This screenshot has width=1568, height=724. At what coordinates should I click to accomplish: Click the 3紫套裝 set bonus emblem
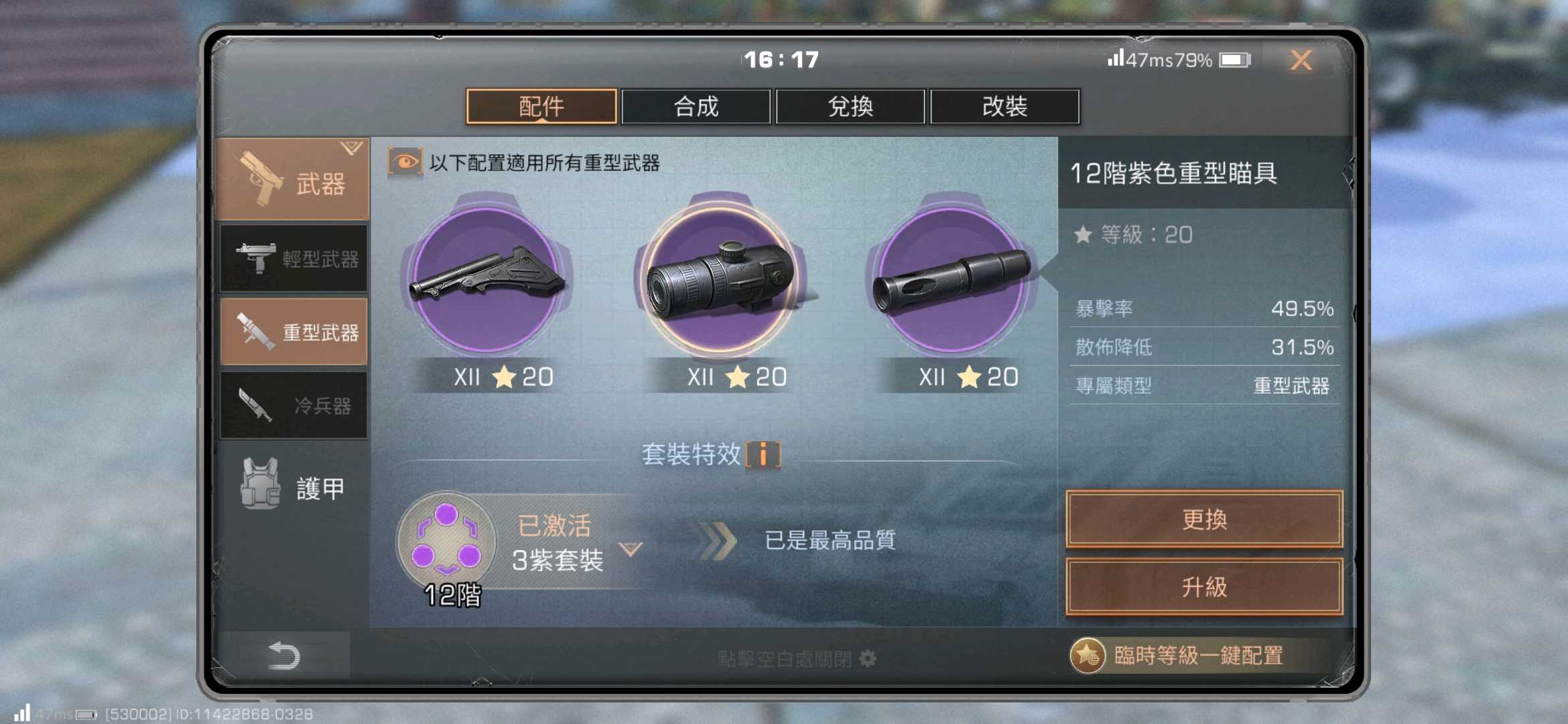(x=446, y=542)
